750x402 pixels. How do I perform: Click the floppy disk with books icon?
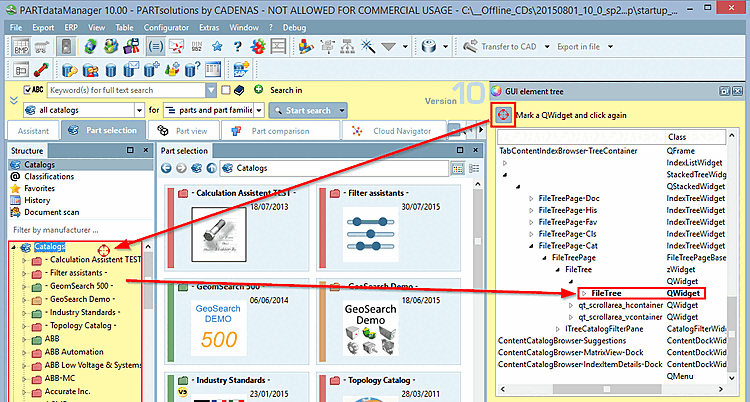coord(131,46)
